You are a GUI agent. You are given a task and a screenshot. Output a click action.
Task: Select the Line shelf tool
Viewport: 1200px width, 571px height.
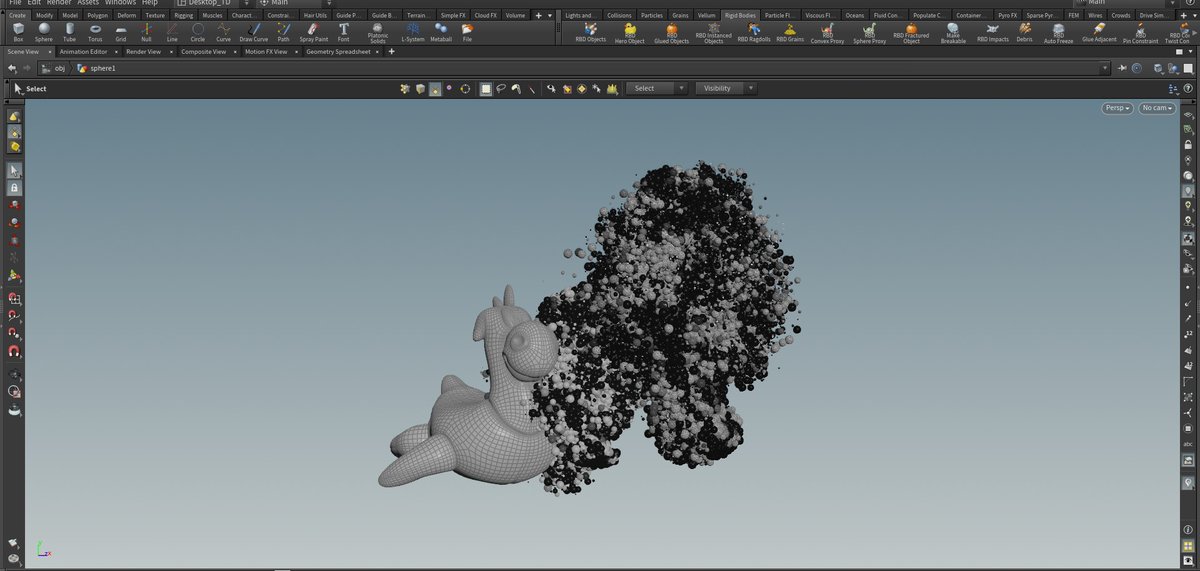point(172,32)
